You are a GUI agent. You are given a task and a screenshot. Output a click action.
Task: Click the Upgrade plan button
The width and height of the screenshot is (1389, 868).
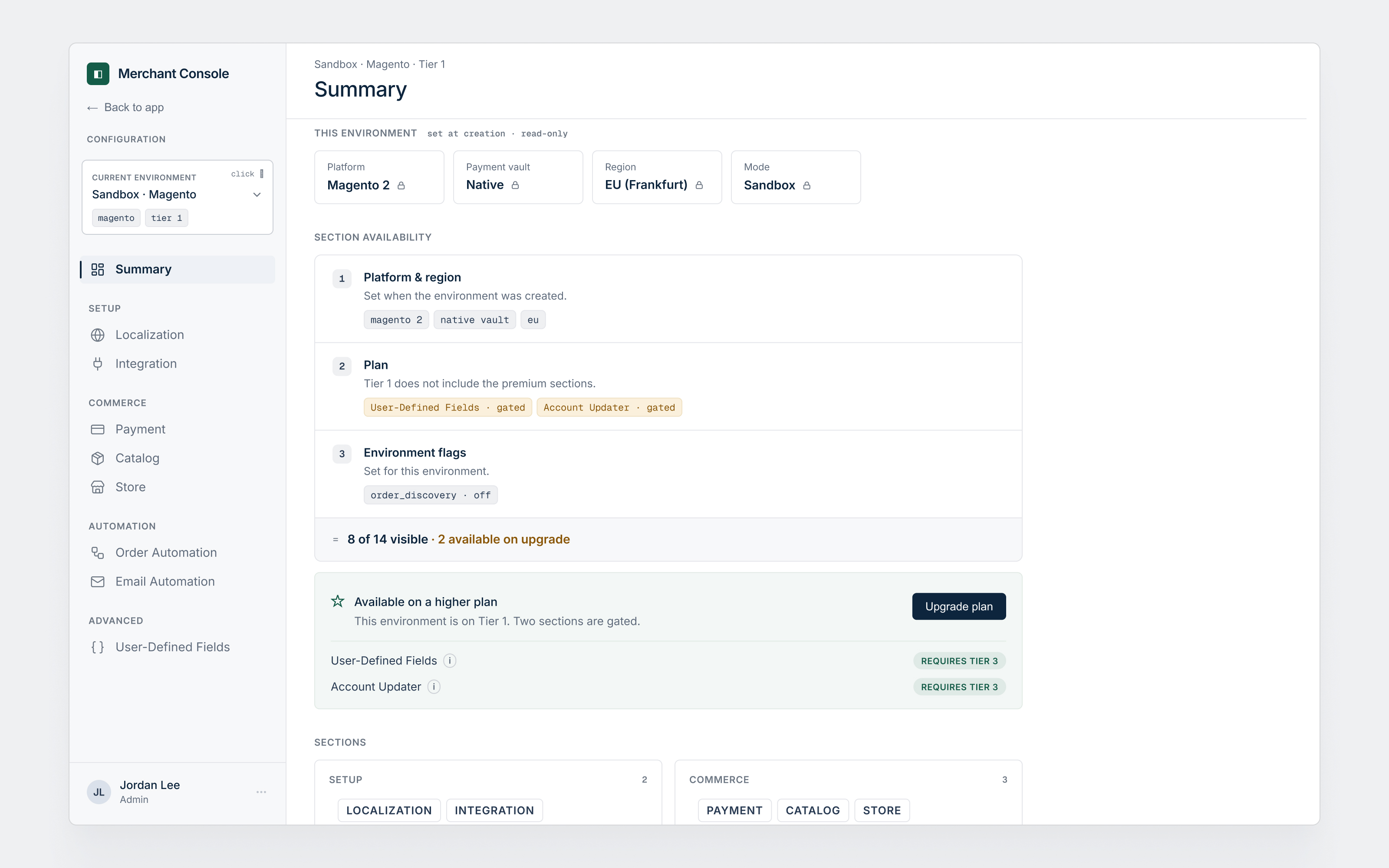[958, 606]
